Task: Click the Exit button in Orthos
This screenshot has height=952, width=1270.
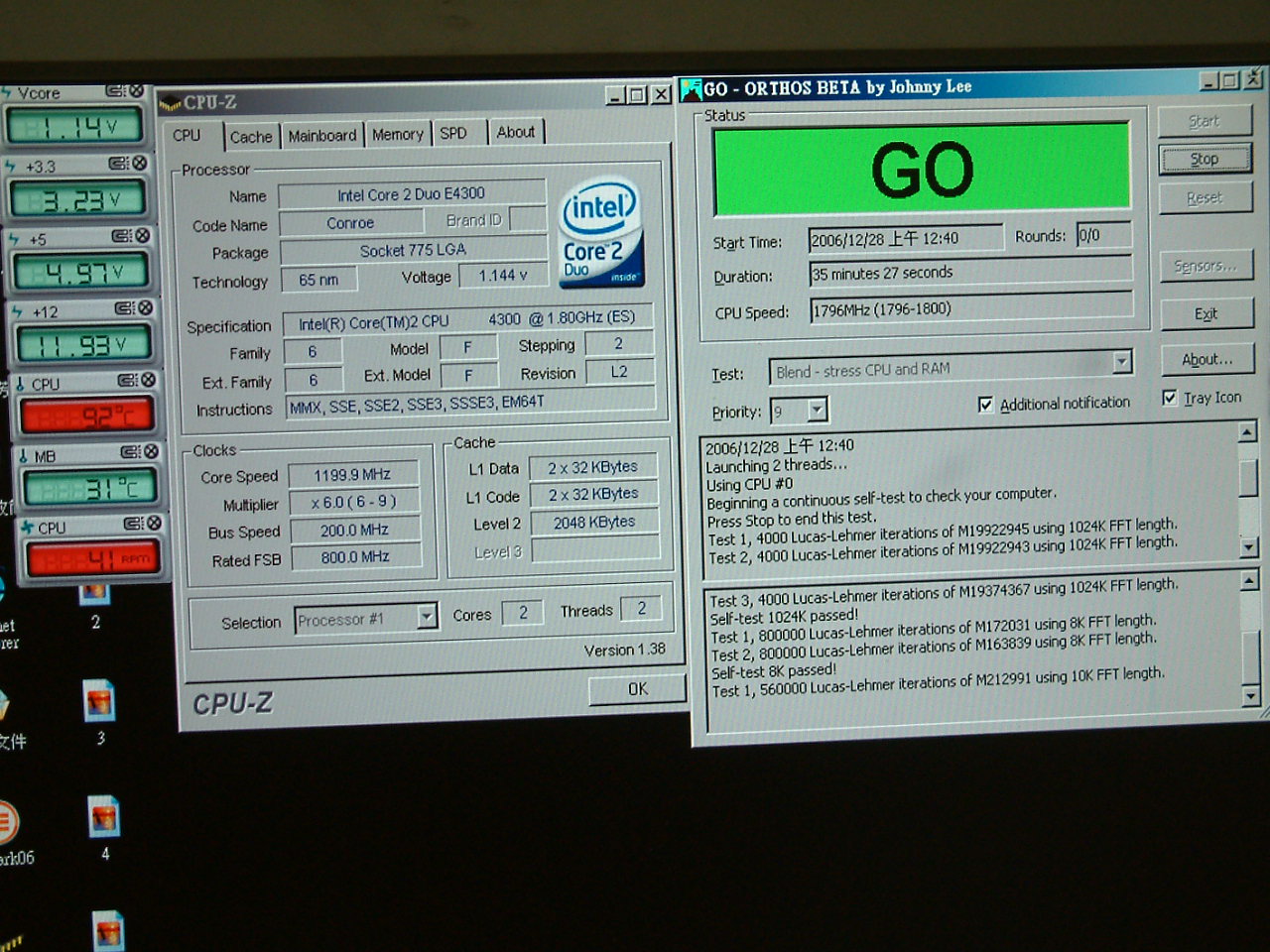Action: point(1206,314)
